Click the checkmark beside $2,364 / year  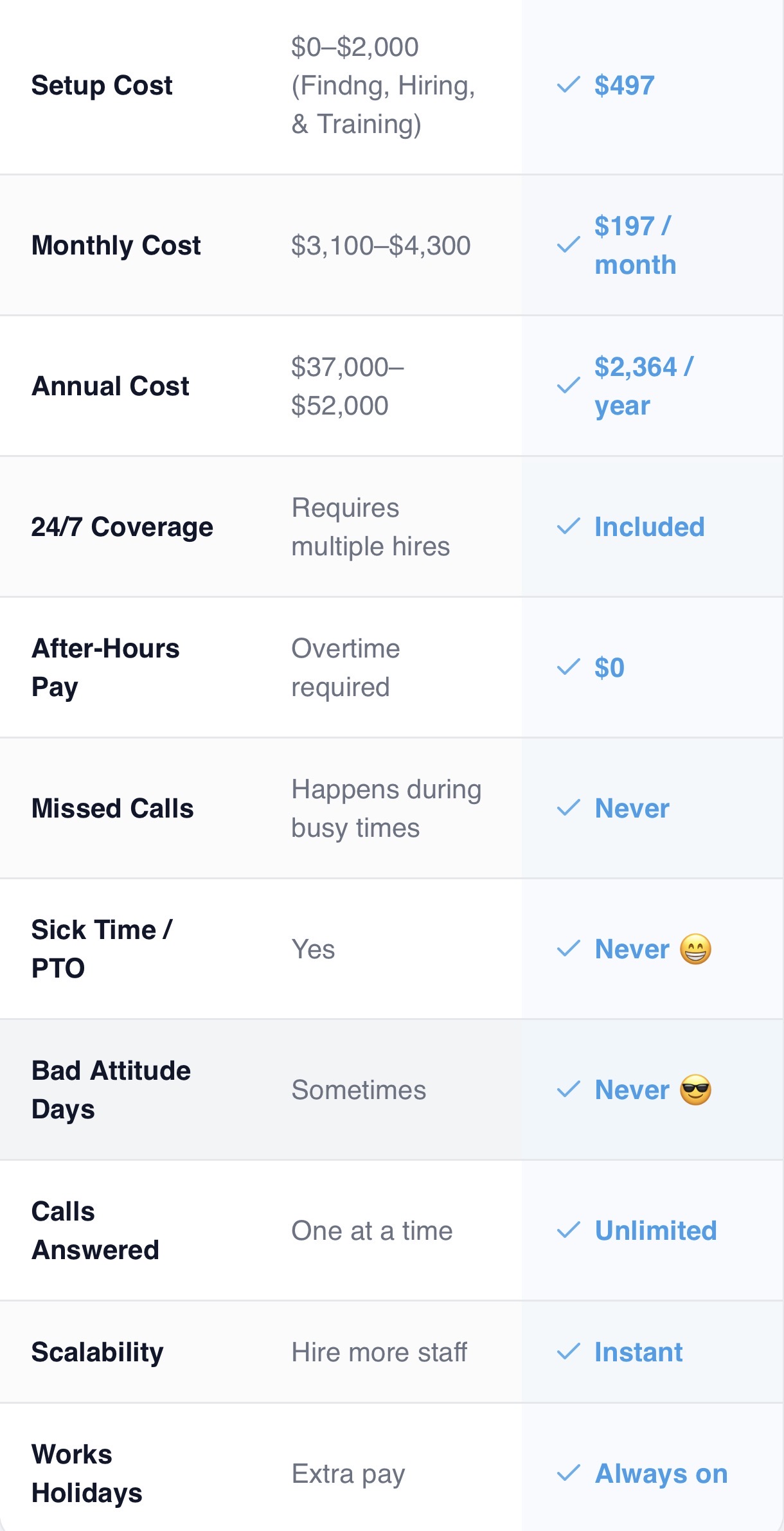coord(568,386)
